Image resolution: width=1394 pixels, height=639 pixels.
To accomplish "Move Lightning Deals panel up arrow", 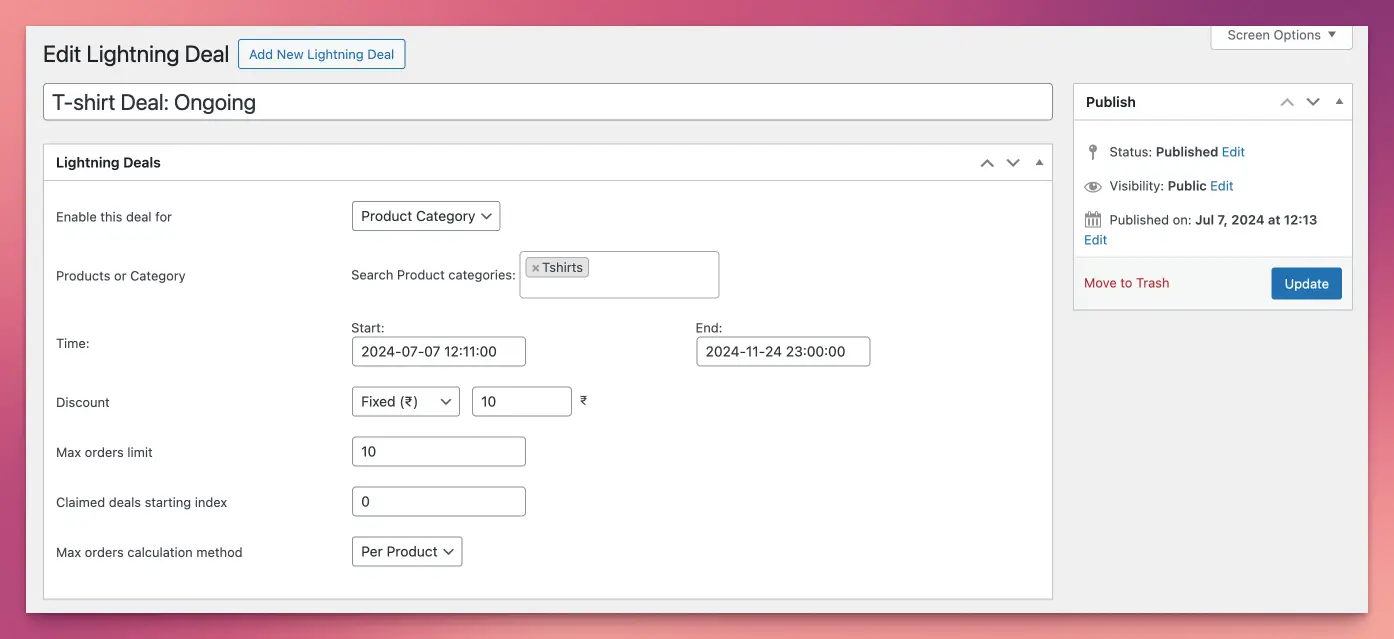I will [x=987, y=163].
